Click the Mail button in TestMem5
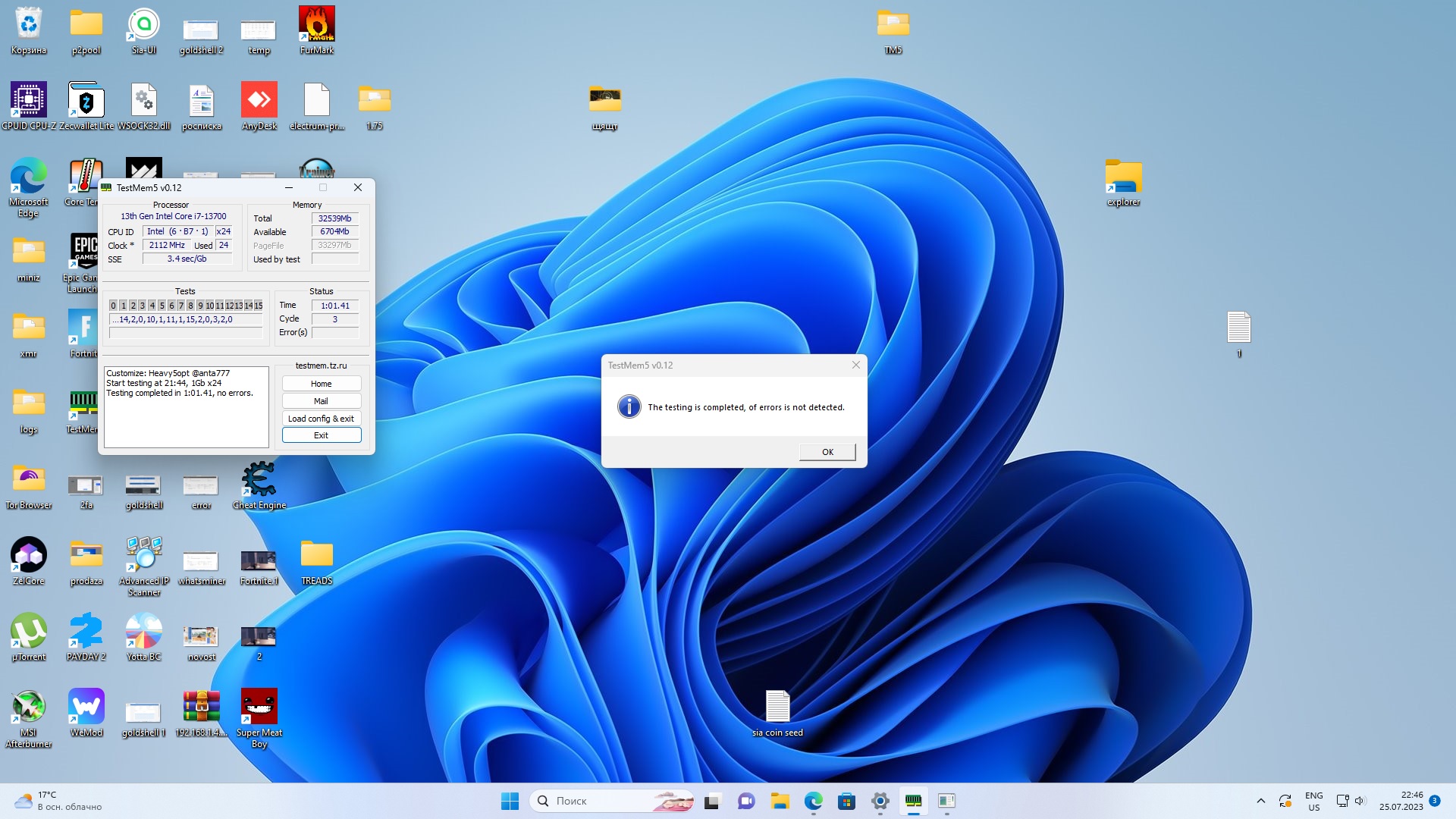Image resolution: width=1456 pixels, height=819 pixels. (321, 401)
